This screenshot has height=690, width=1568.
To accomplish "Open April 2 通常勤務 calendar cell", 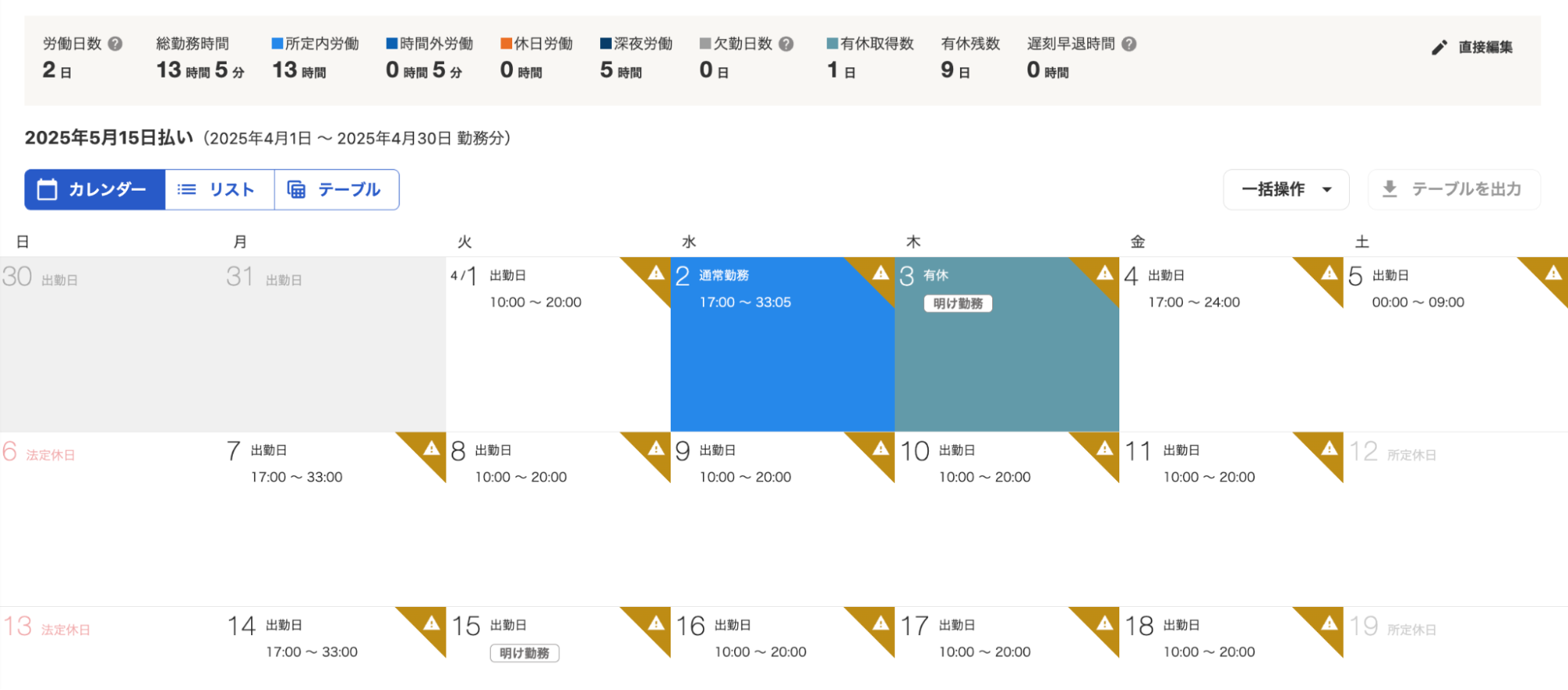I will click(782, 344).
